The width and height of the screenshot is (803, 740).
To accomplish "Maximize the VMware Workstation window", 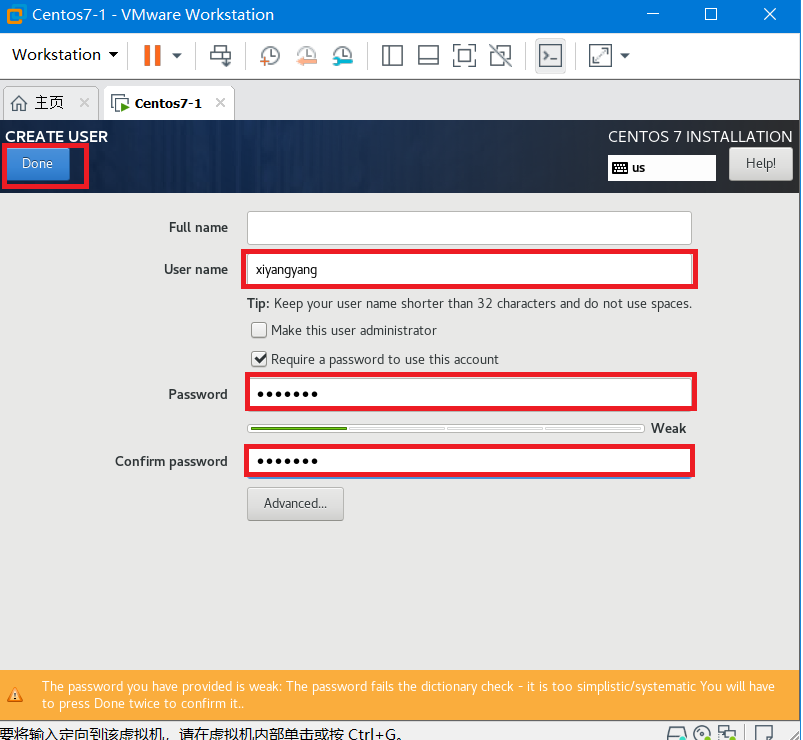I will pos(711,14).
